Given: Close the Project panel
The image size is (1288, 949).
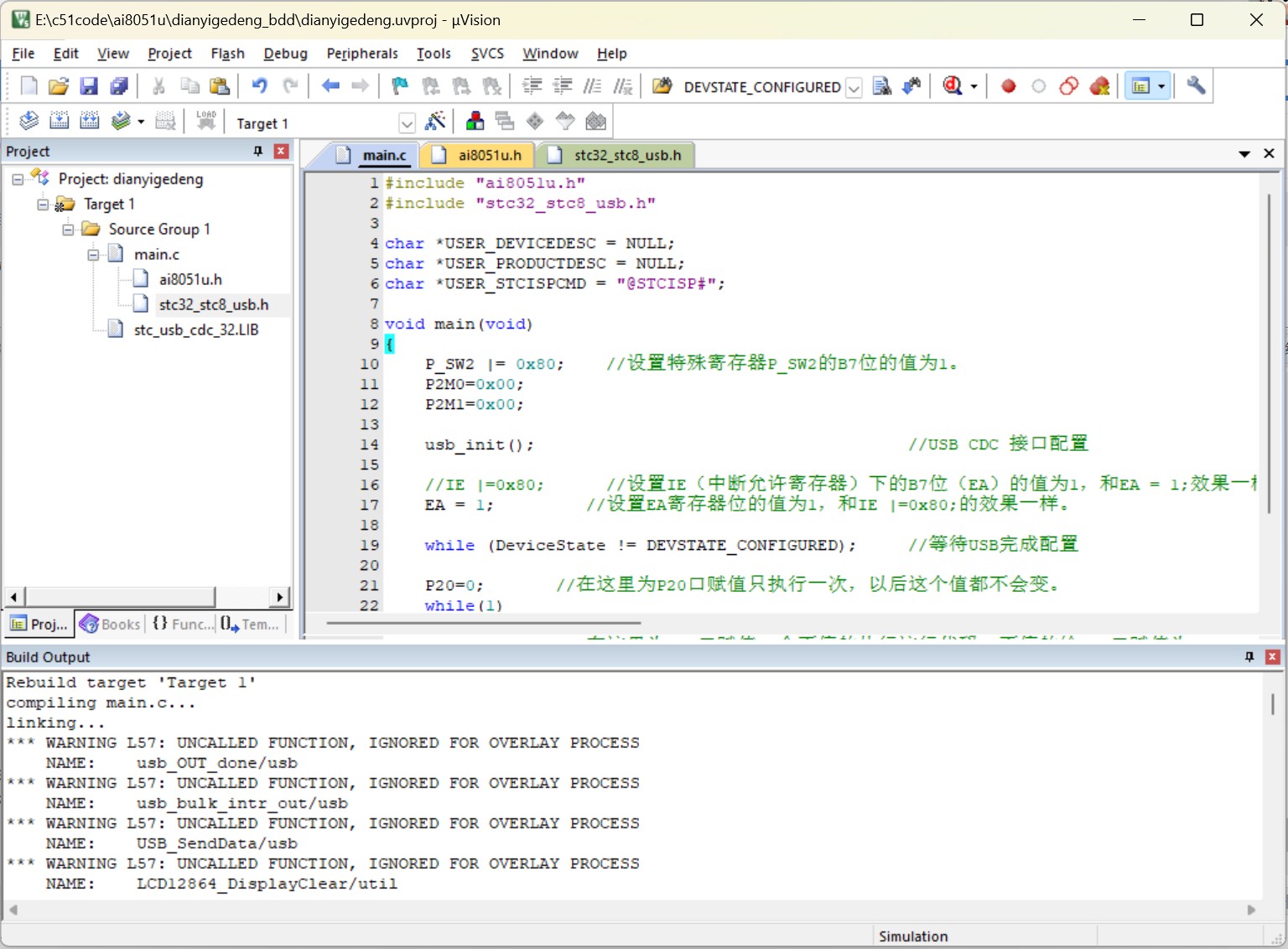Looking at the screenshot, I should tap(282, 151).
